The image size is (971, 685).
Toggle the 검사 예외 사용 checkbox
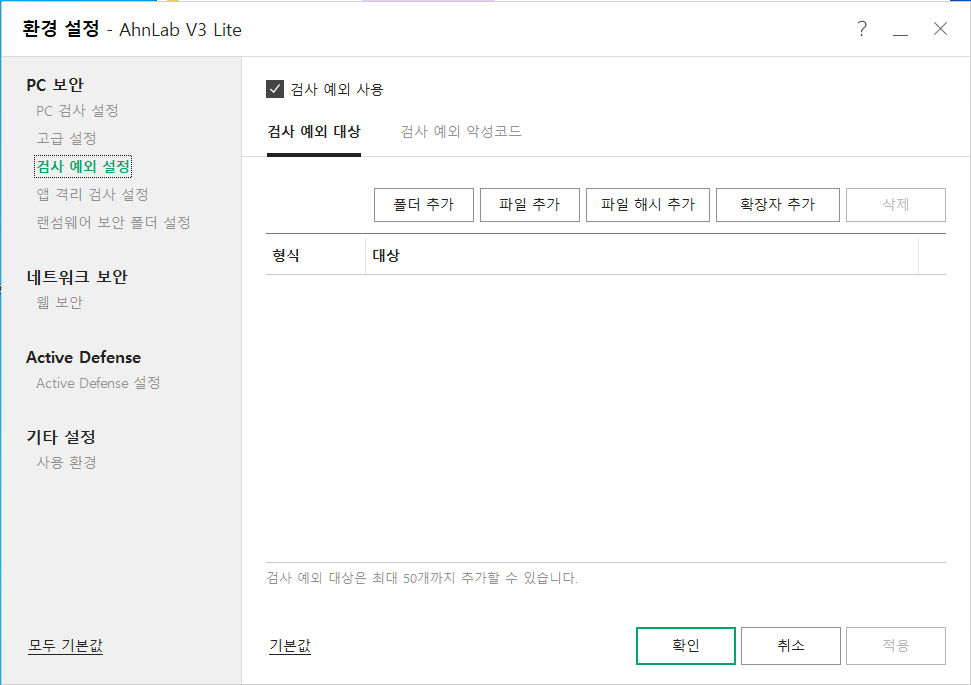[x=275, y=89]
